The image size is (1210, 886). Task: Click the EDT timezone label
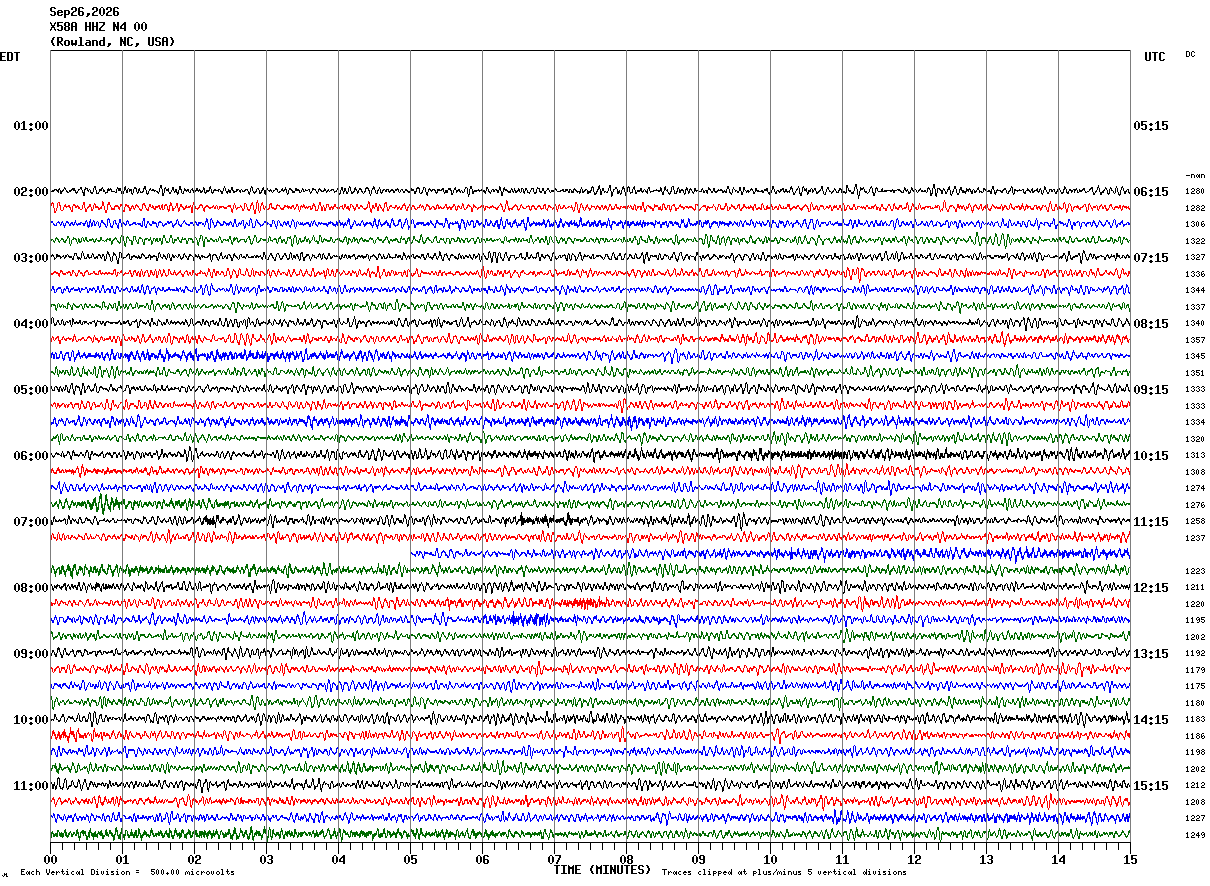pos(9,57)
